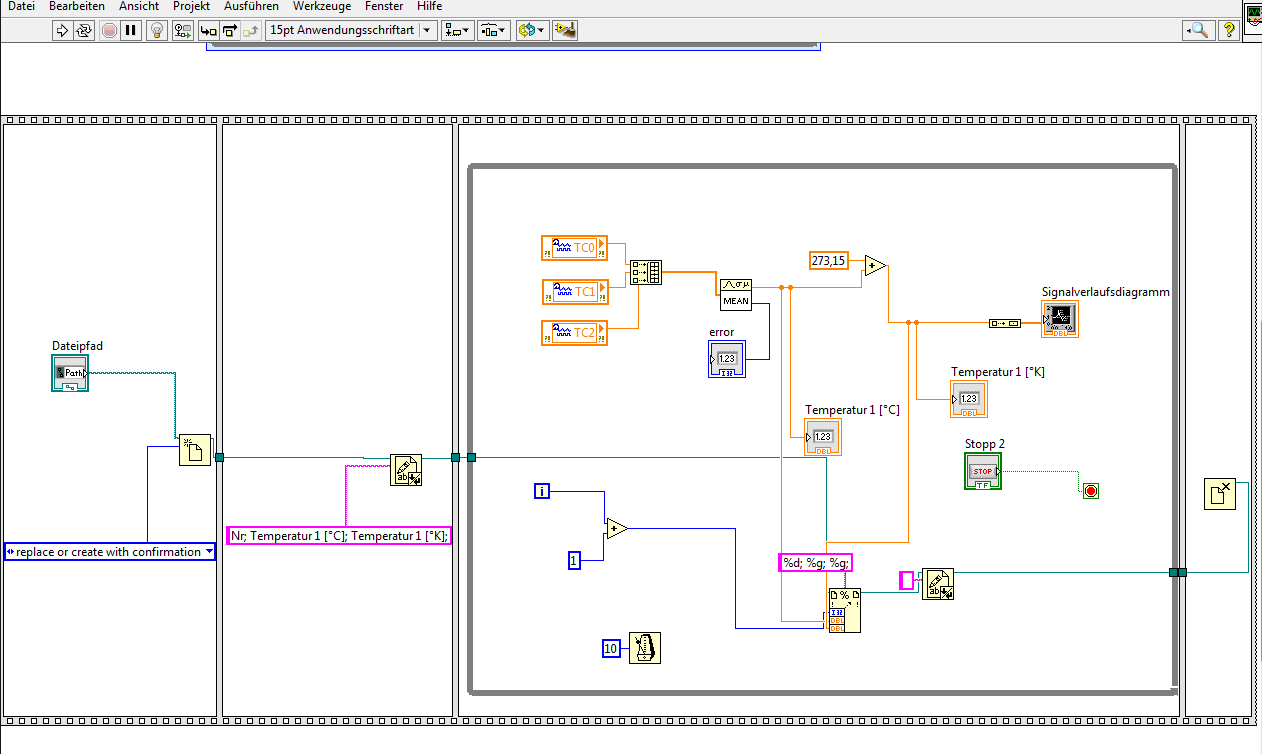
Task: Click the 'Signalverlaufsdiagramm' label
Action: click(x=1106, y=292)
